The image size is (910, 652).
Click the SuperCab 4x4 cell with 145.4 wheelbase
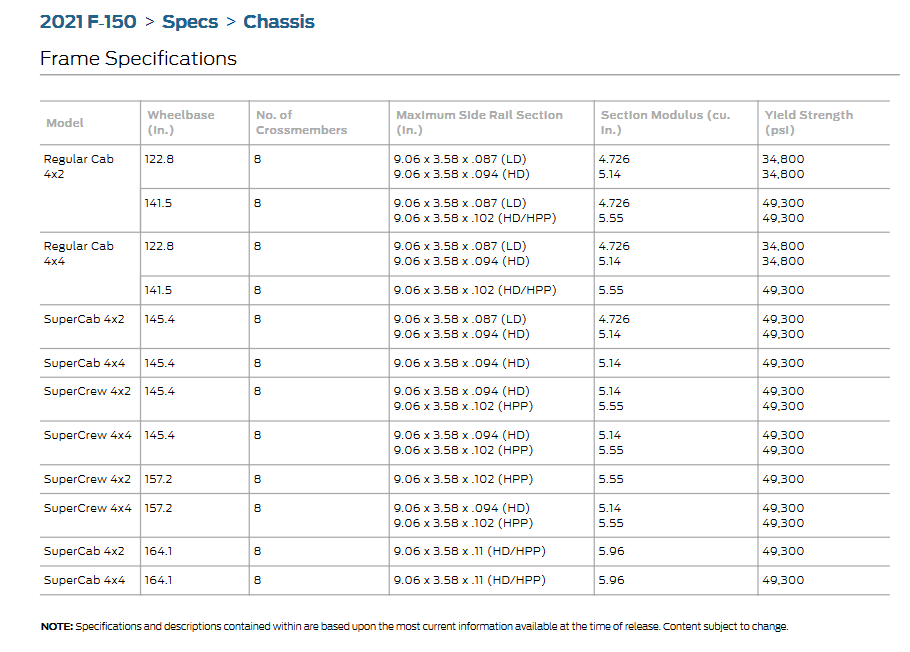(84, 363)
